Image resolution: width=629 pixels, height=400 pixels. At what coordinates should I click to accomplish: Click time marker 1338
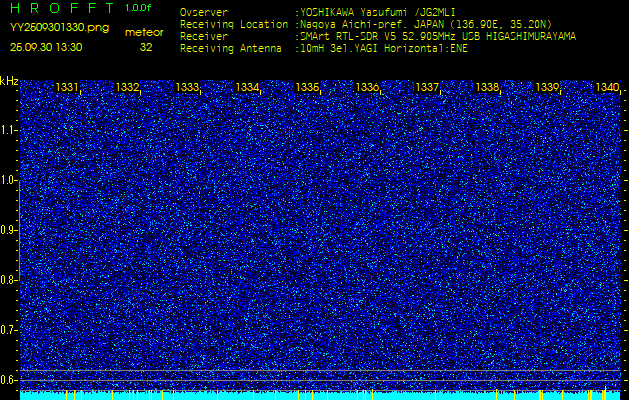click(487, 87)
